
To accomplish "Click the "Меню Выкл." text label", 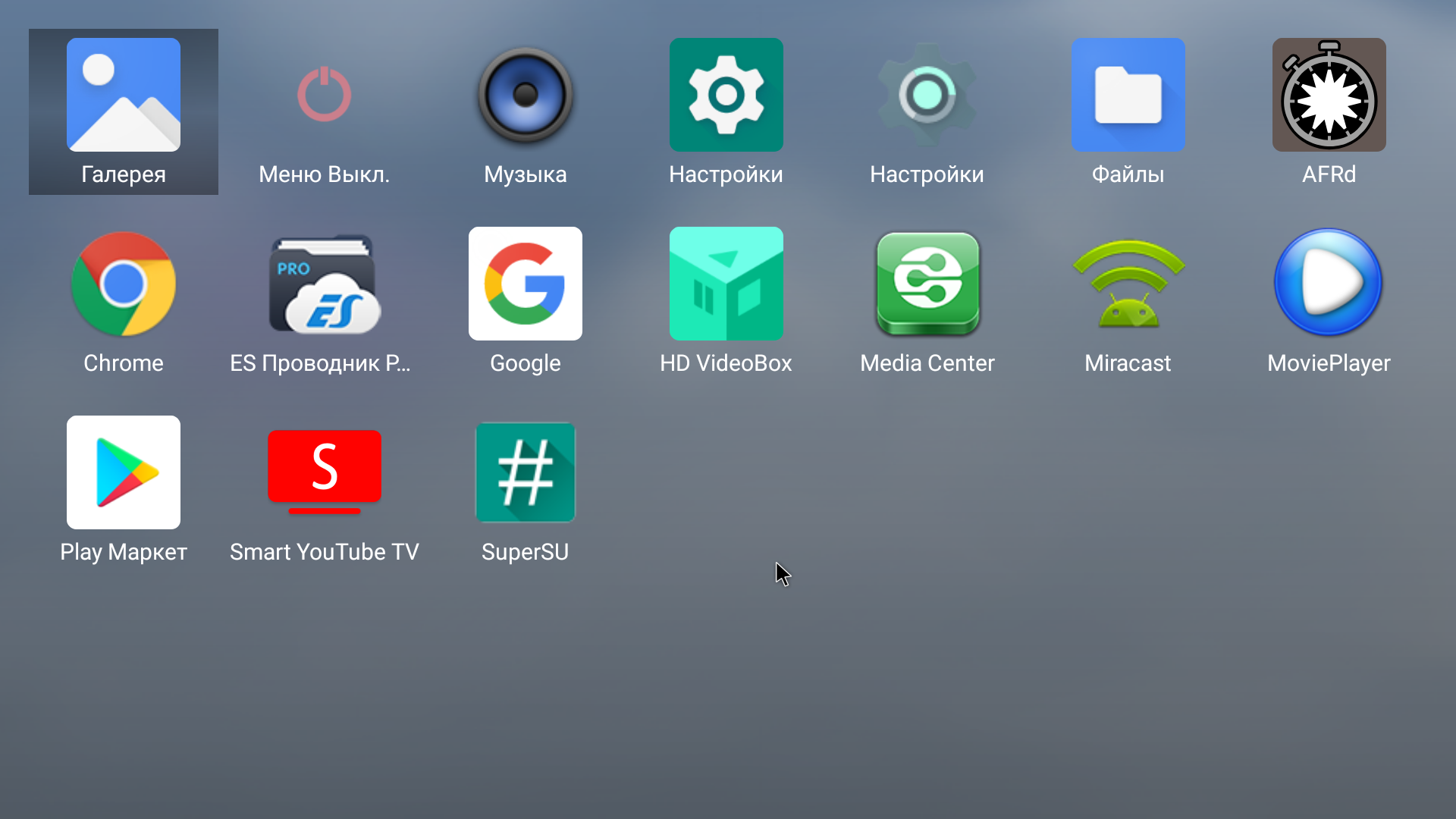I will pyautogui.click(x=325, y=174).
